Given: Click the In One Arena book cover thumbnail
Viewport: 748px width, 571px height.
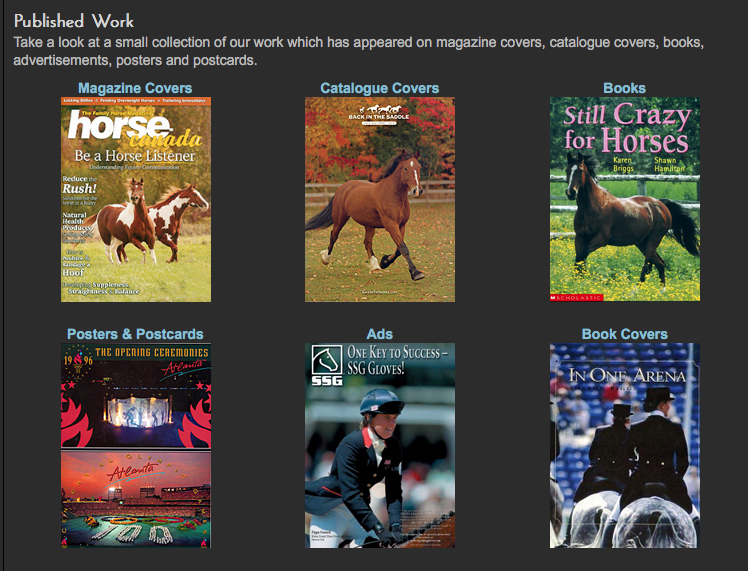Looking at the screenshot, I should [x=625, y=446].
